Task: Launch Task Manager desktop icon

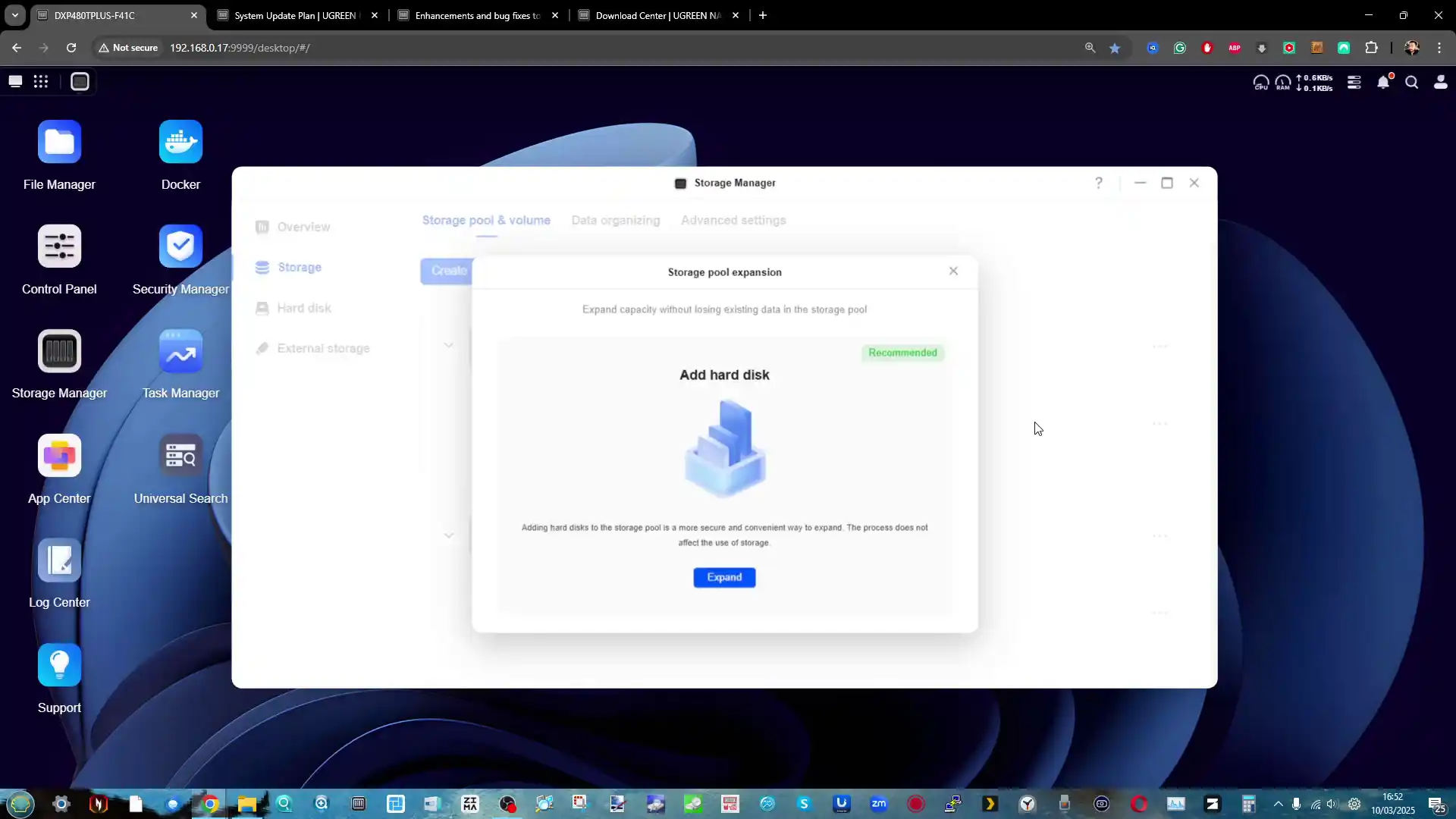Action: click(x=180, y=351)
